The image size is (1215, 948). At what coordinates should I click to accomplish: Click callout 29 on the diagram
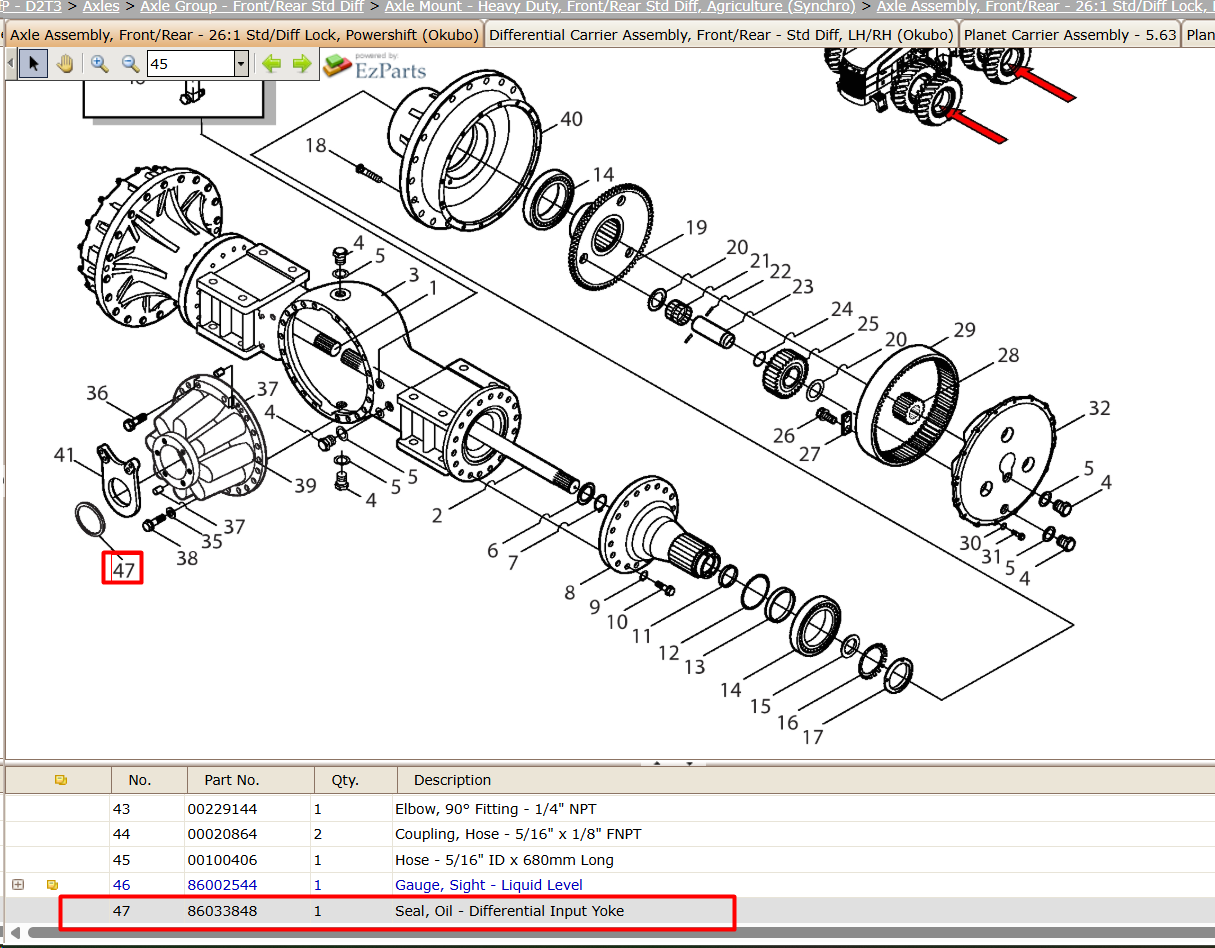[964, 330]
